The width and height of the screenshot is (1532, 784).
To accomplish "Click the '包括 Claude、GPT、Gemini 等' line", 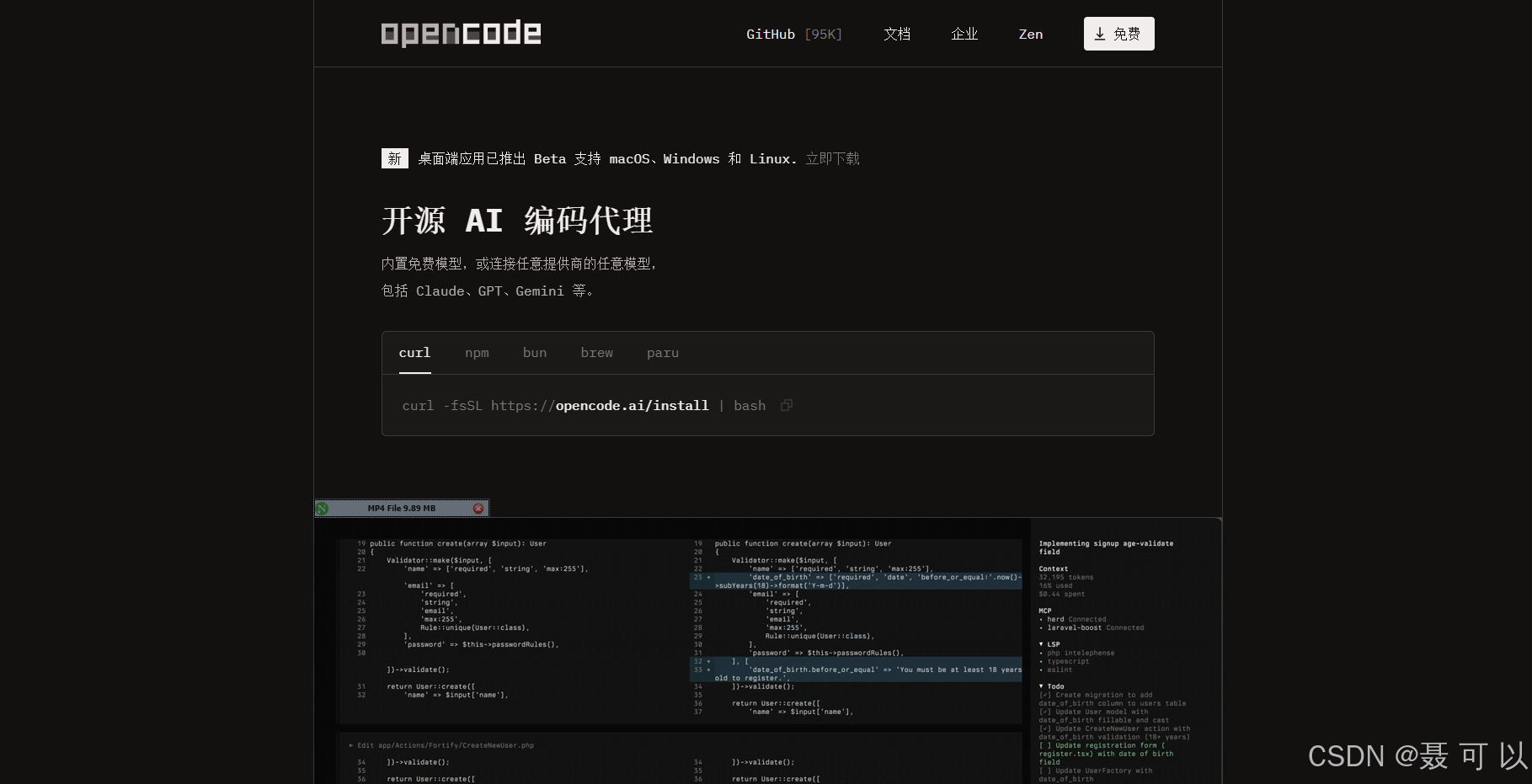I will coord(488,291).
